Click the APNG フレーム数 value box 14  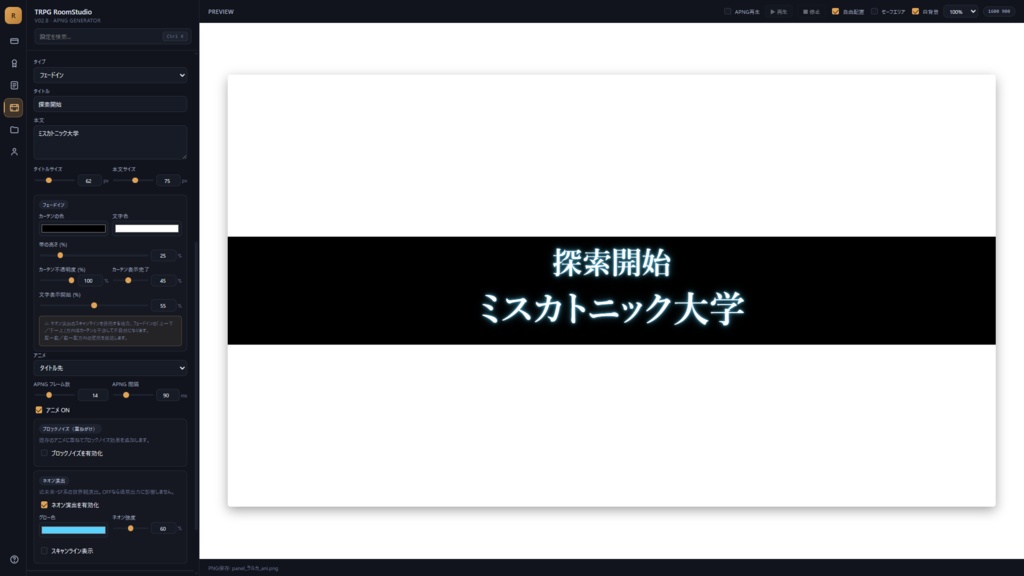coord(95,396)
